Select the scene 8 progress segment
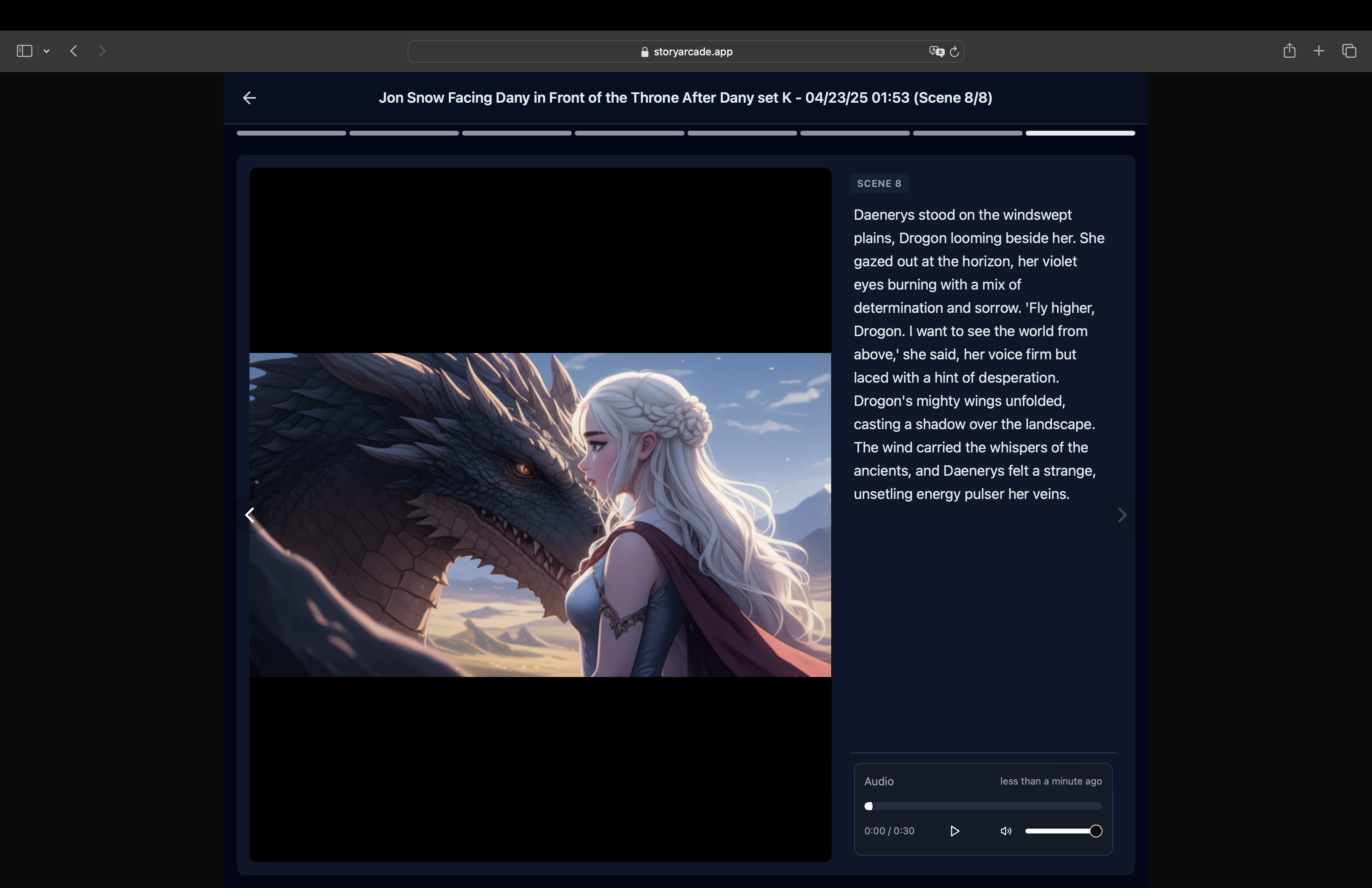The image size is (1372, 888). [x=1080, y=133]
